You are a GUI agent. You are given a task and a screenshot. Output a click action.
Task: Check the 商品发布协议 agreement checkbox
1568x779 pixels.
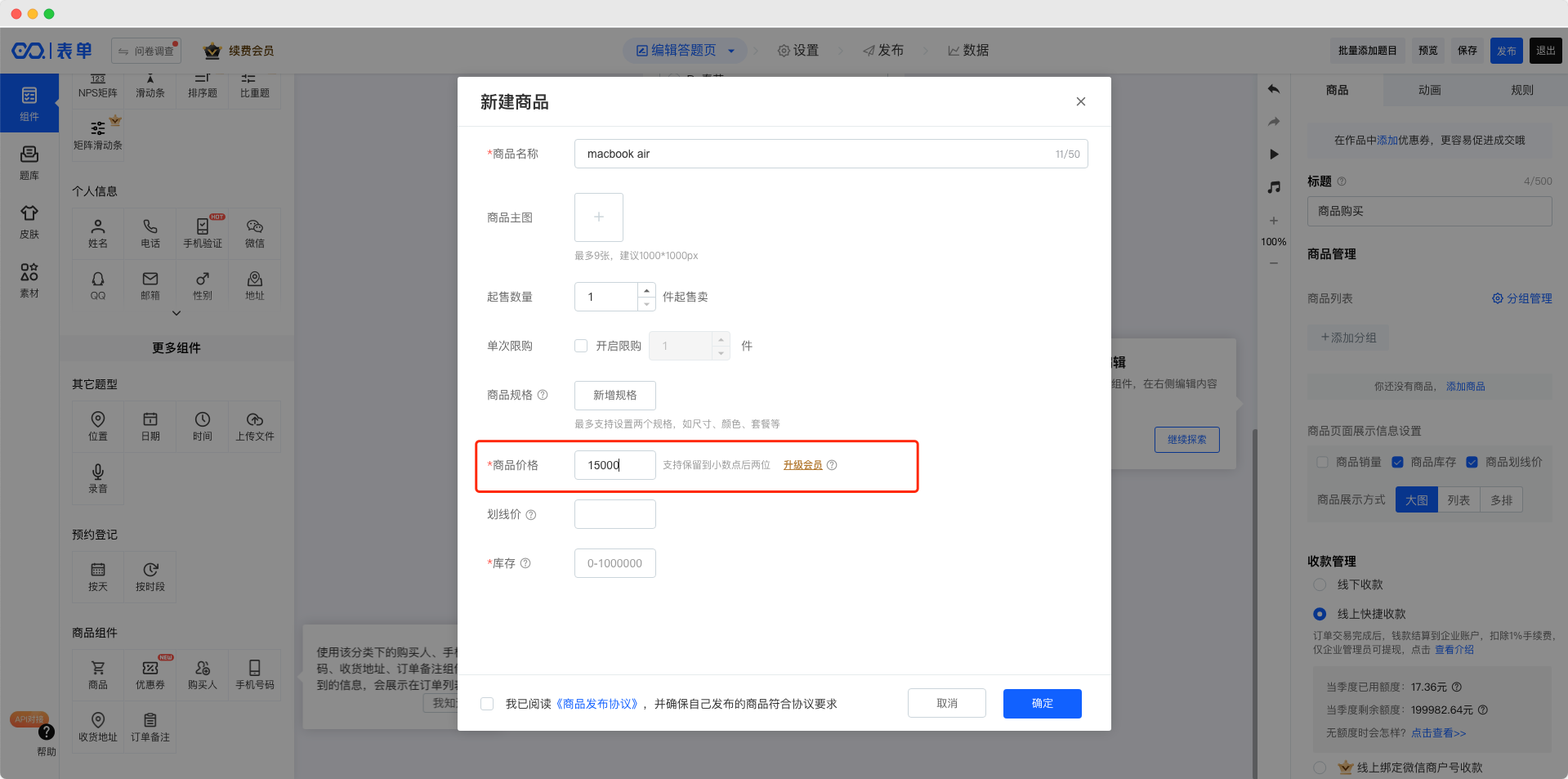[x=487, y=704]
